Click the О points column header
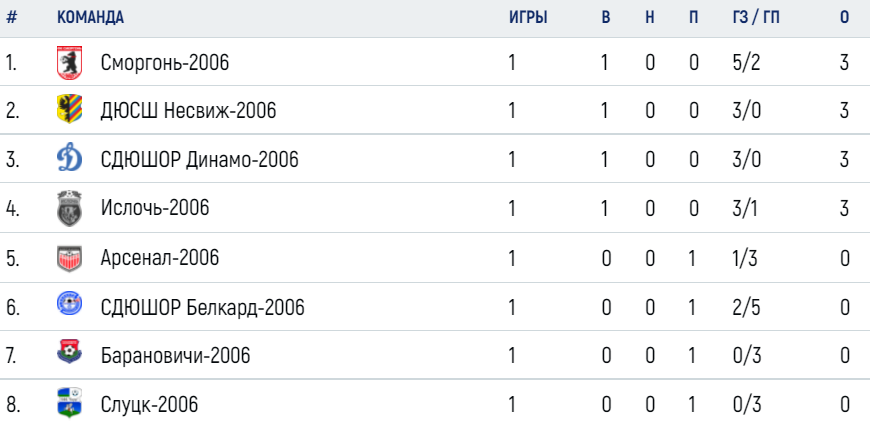Screen dimensions: 870x422 click(x=844, y=18)
